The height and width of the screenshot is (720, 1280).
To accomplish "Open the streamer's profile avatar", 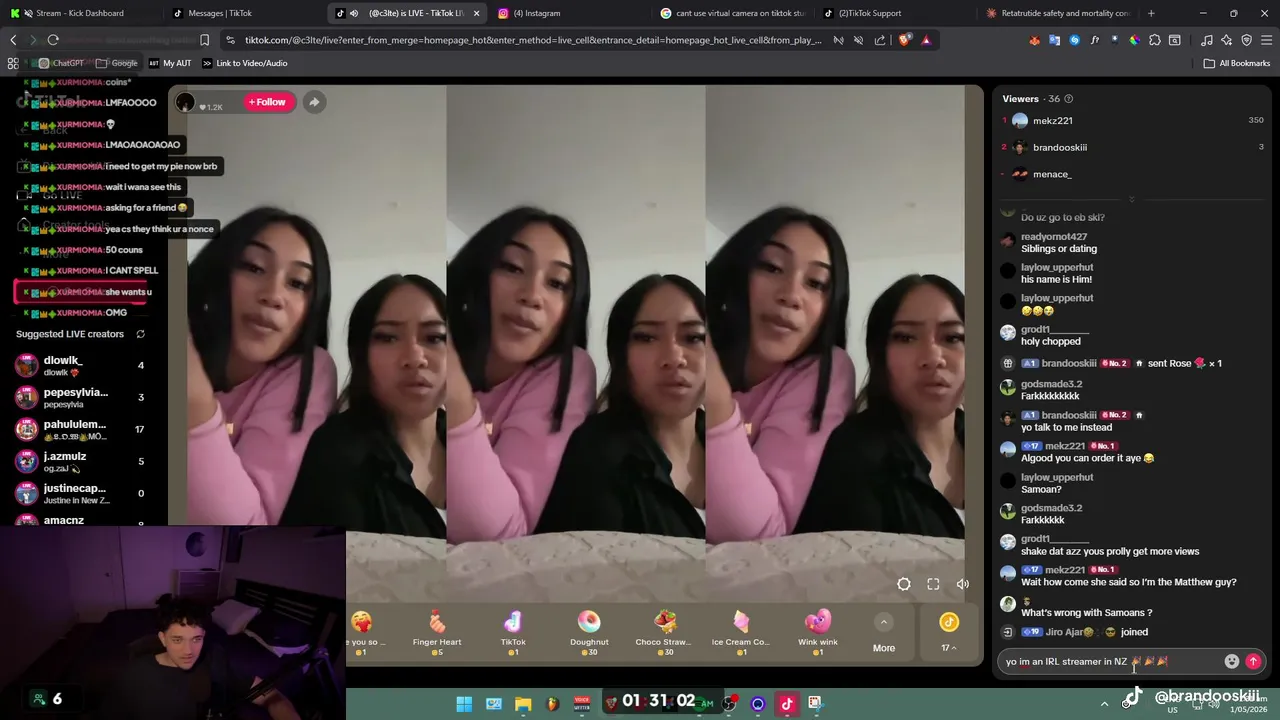I will coord(185,102).
